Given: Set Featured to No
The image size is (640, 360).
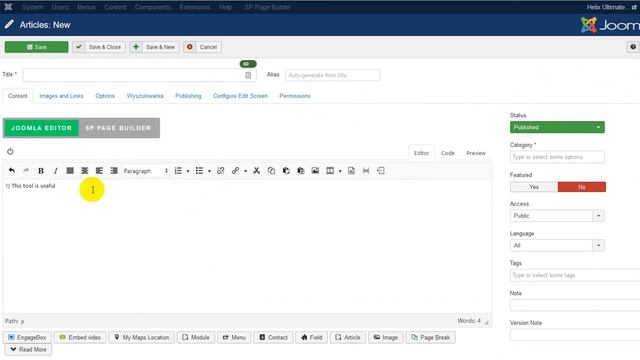Looking at the screenshot, I should pos(582,187).
